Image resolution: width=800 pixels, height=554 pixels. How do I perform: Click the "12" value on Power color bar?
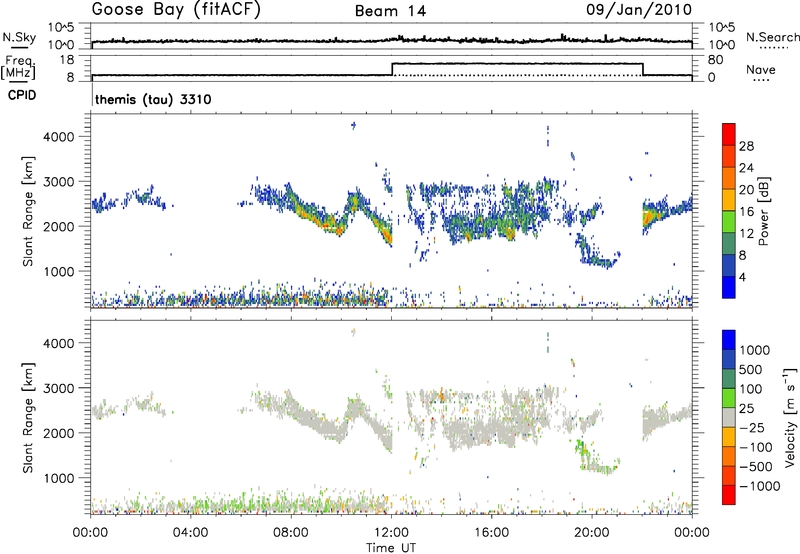(x=746, y=234)
